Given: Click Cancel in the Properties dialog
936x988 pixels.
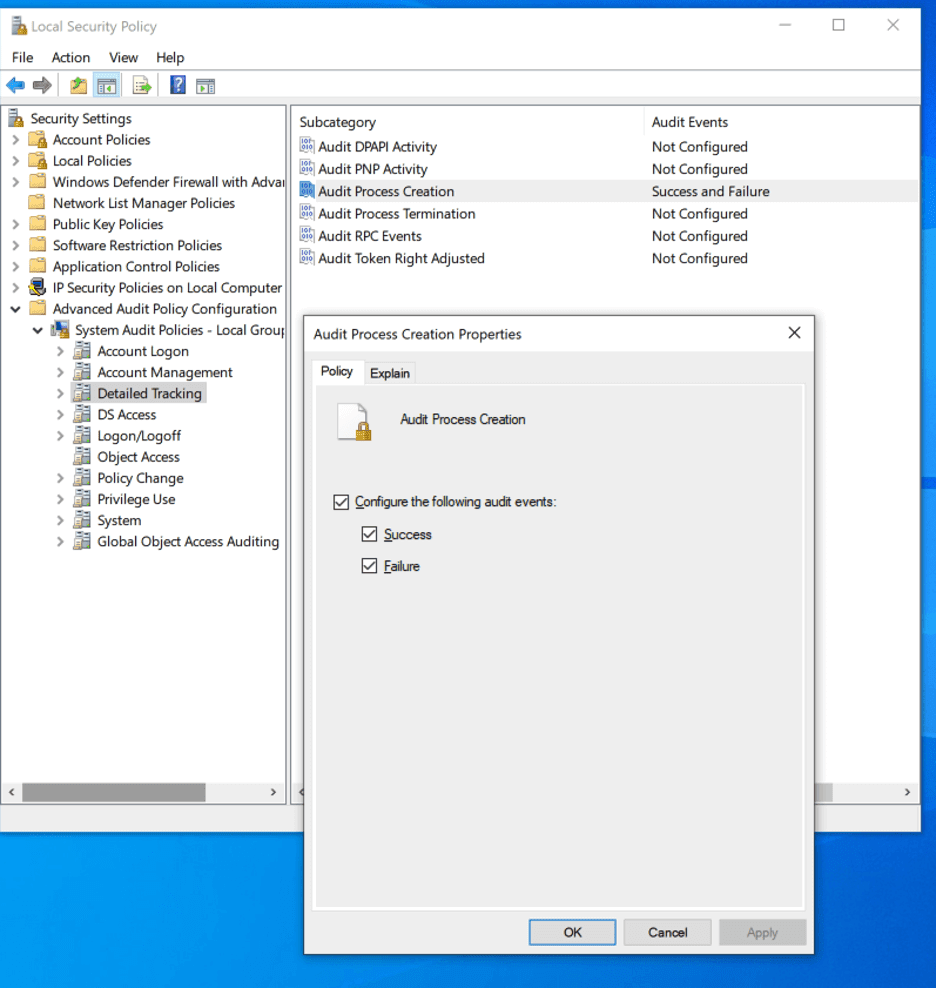Looking at the screenshot, I should tap(667, 933).
